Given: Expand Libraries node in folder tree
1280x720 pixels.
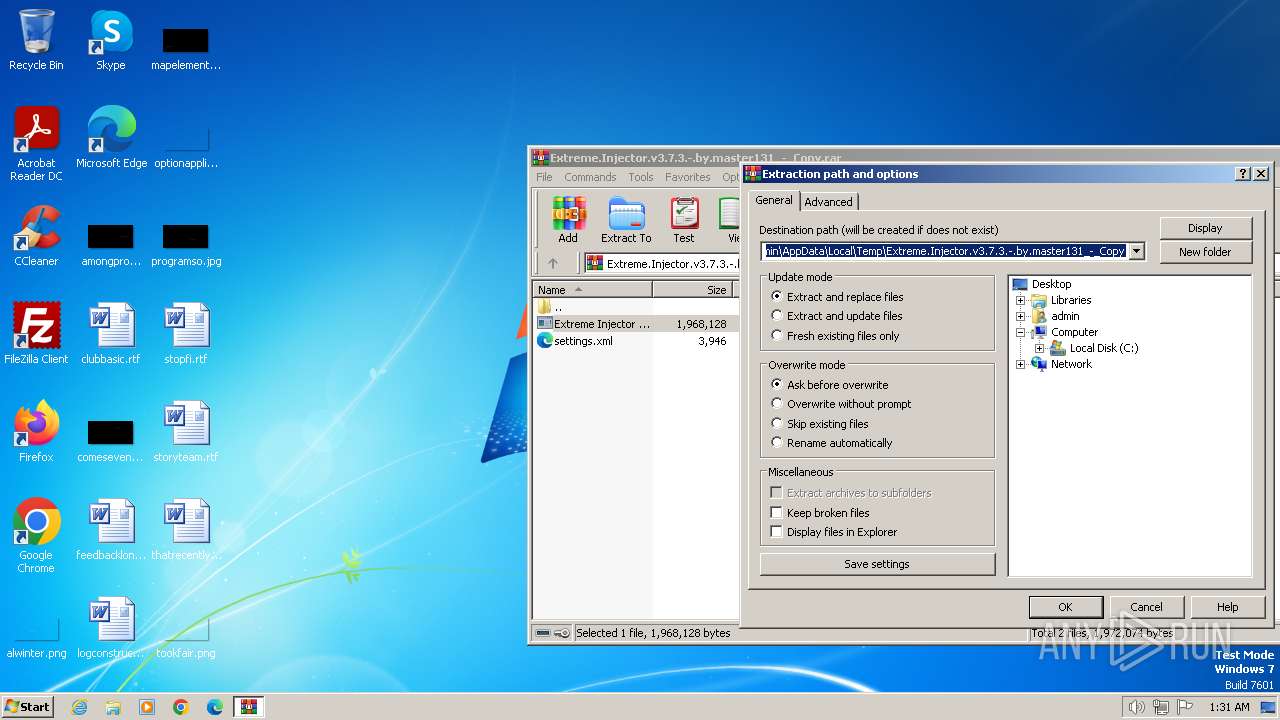Looking at the screenshot, I should (x=1021, y=300).
